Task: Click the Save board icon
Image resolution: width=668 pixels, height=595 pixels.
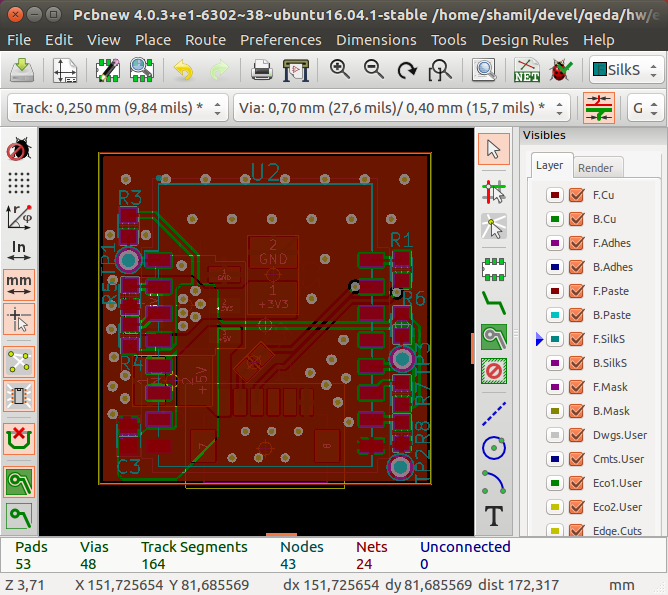Action: point(22,70)
